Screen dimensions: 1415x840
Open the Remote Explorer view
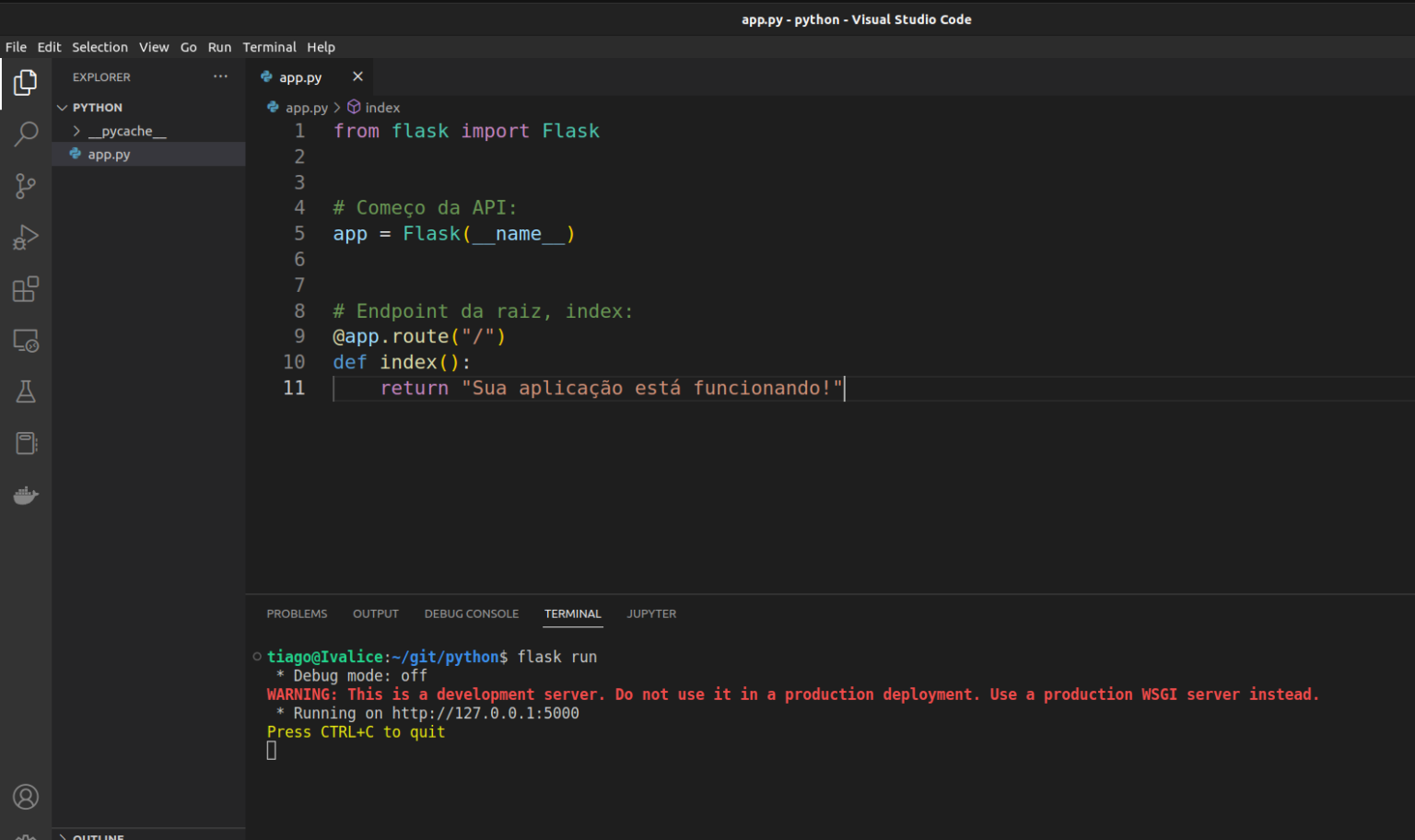point(26,341)
